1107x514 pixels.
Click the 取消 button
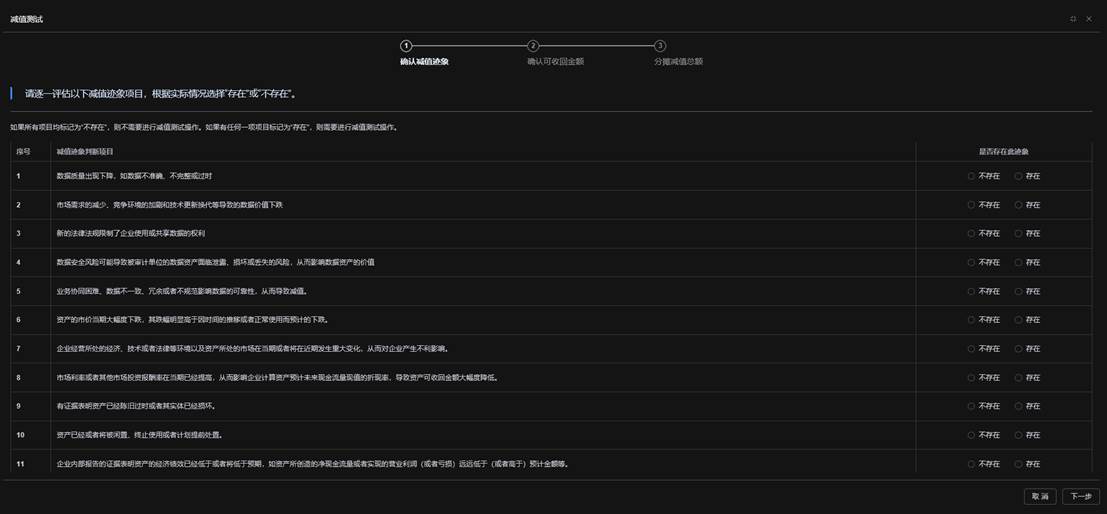pyautogui.click(x=1040, y=496)
